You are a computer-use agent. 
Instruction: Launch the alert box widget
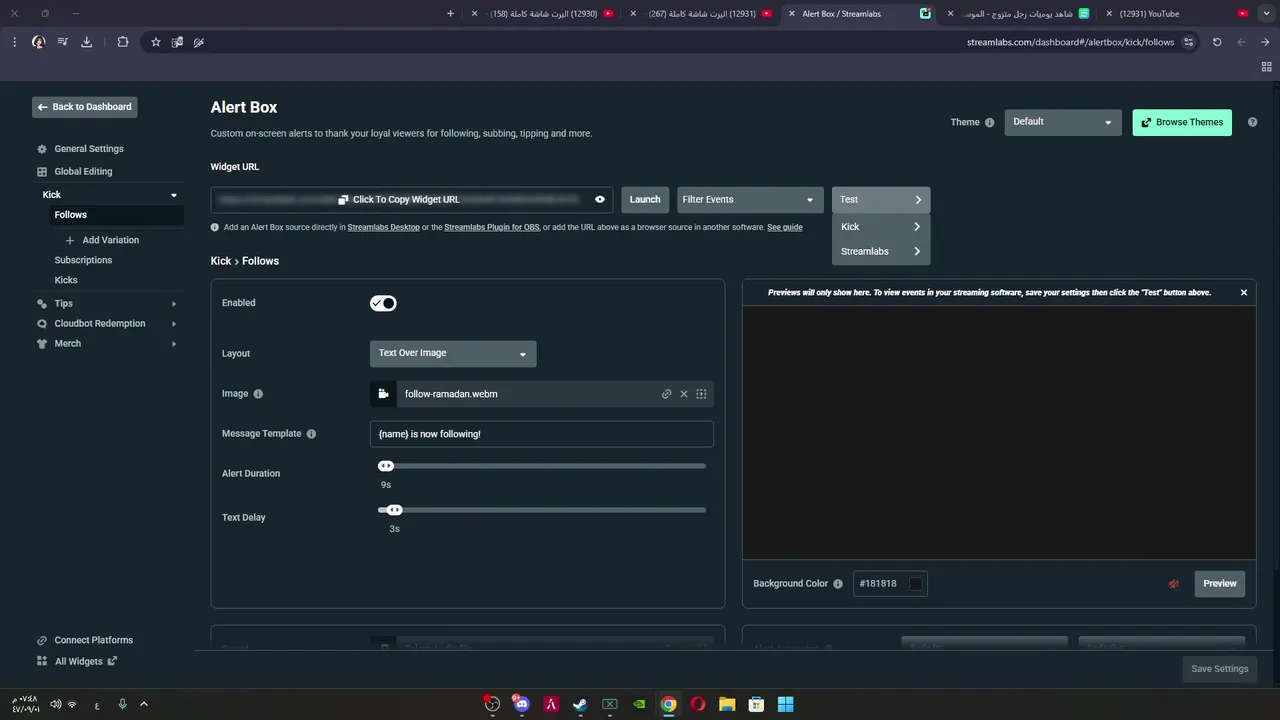[645, 200]
